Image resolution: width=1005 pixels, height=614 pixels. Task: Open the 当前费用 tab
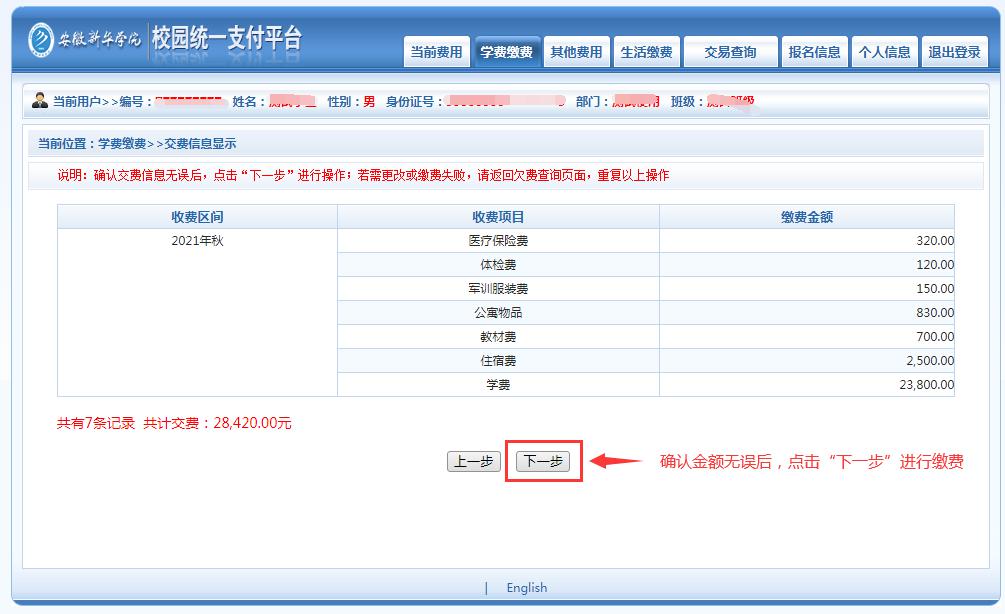coord(436,53)
